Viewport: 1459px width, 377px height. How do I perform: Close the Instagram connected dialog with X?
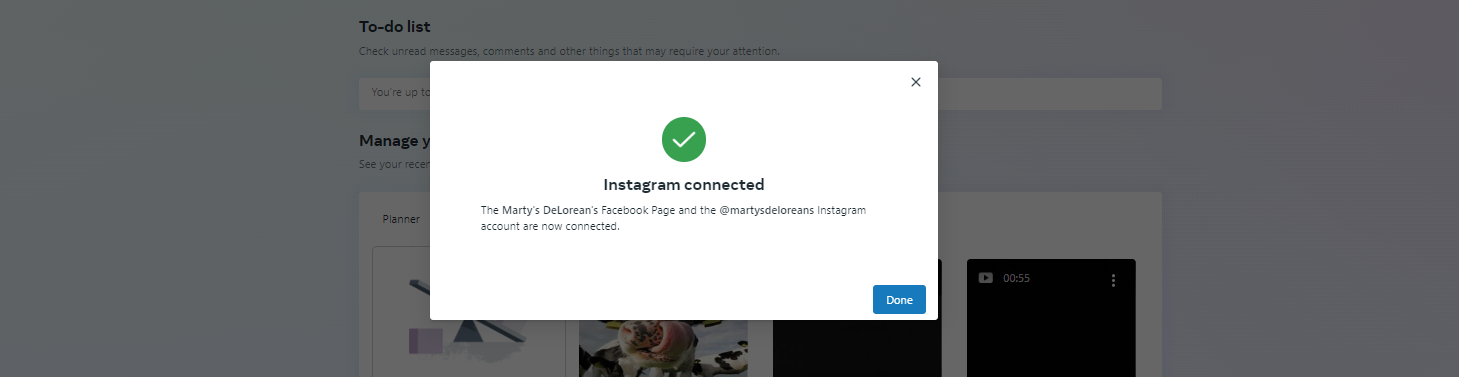coord(915,82)
